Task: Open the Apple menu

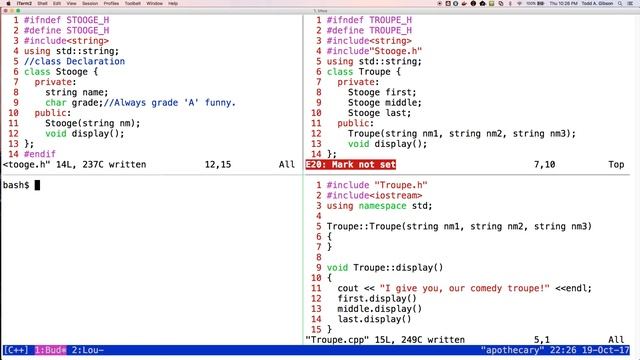Action: point(8,3)
